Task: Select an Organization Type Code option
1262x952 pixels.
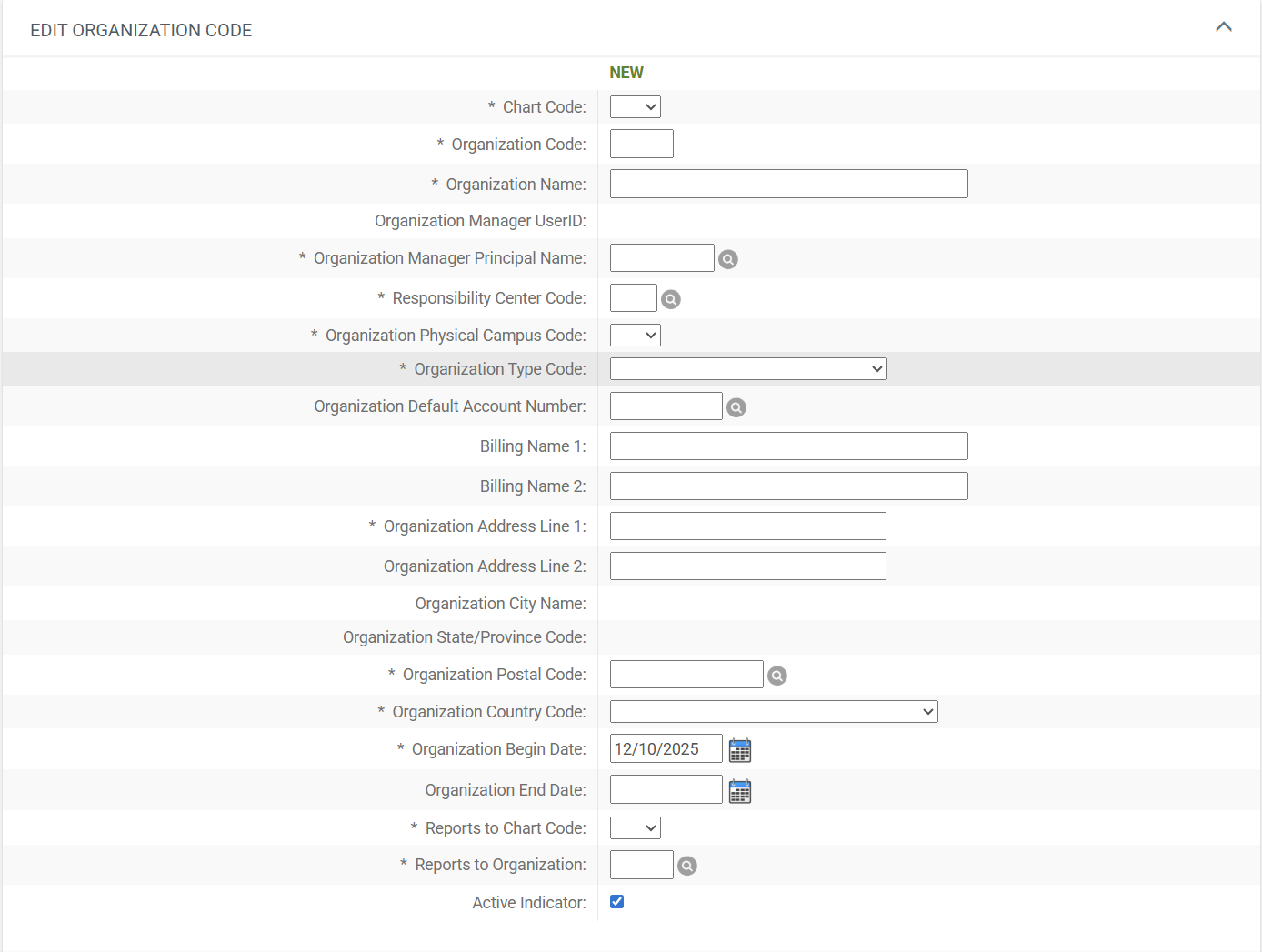Action: click(747, 369)
